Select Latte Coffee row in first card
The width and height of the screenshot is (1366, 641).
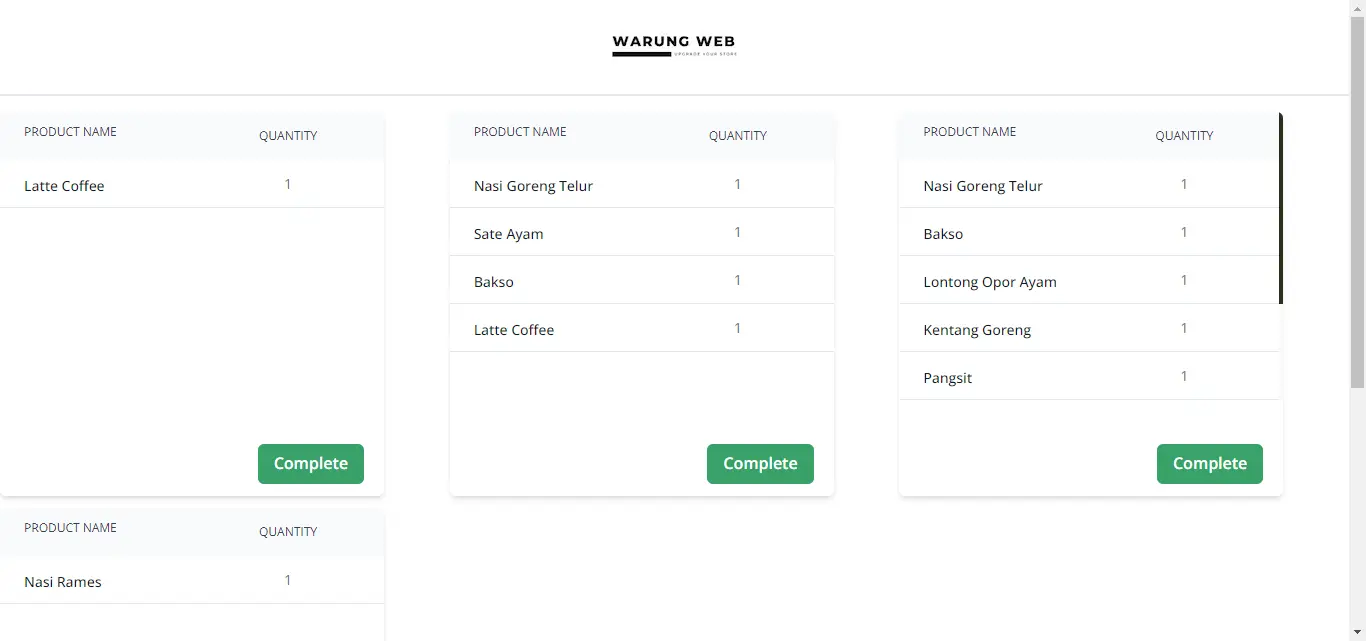(192, 184)
